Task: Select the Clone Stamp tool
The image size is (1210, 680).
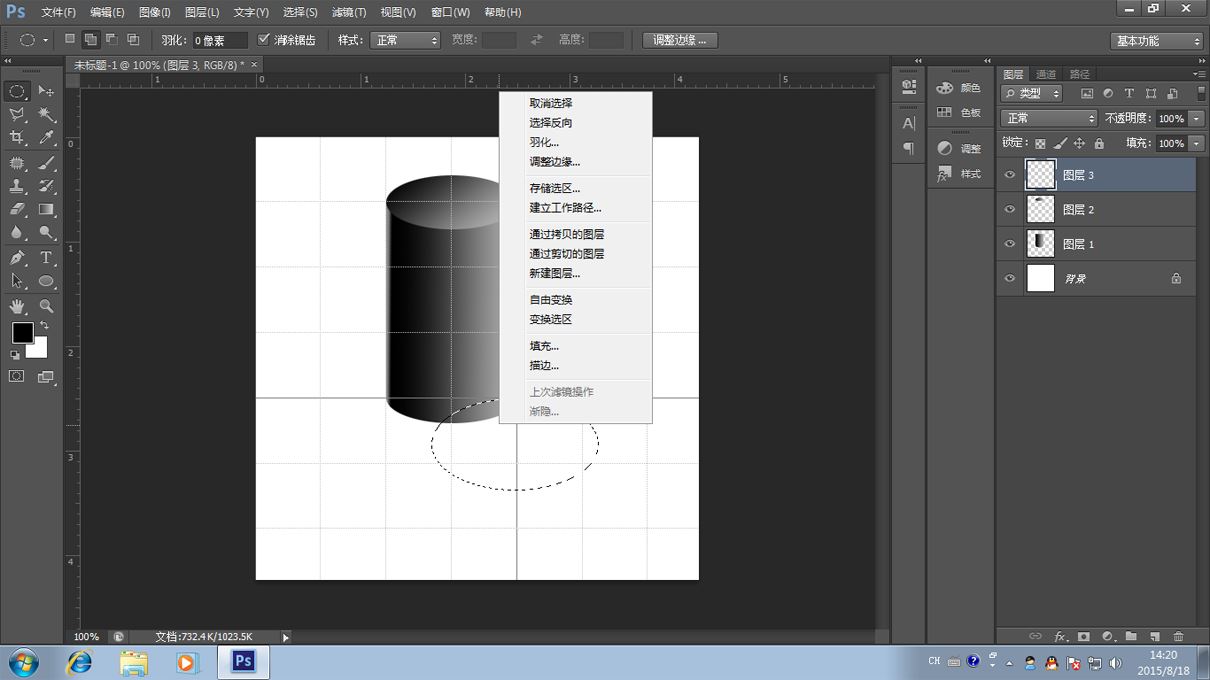Action: click(17, 186)
